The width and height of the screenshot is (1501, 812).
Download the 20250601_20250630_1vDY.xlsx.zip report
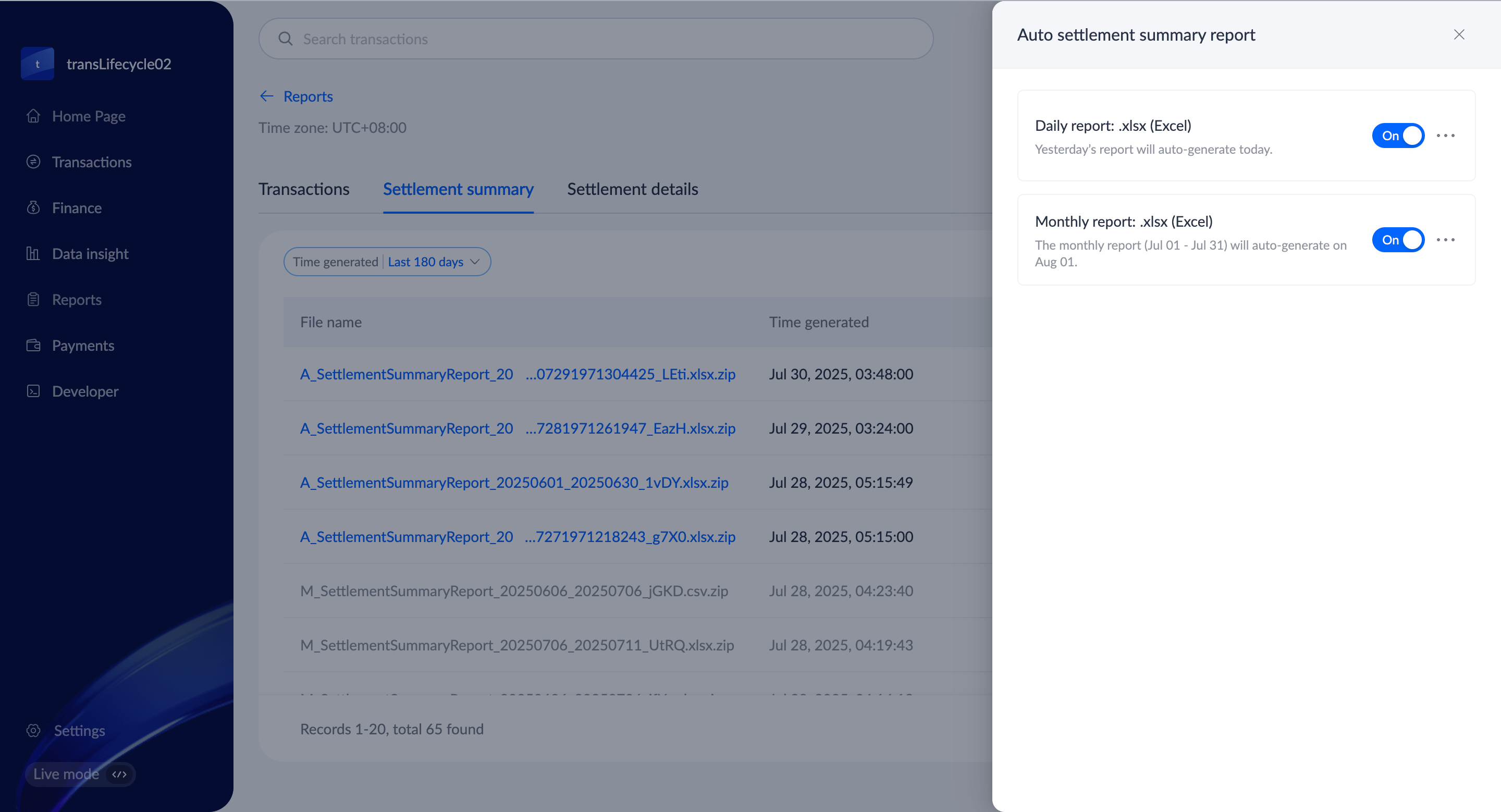pyautogui.click(x=514, y=482)
